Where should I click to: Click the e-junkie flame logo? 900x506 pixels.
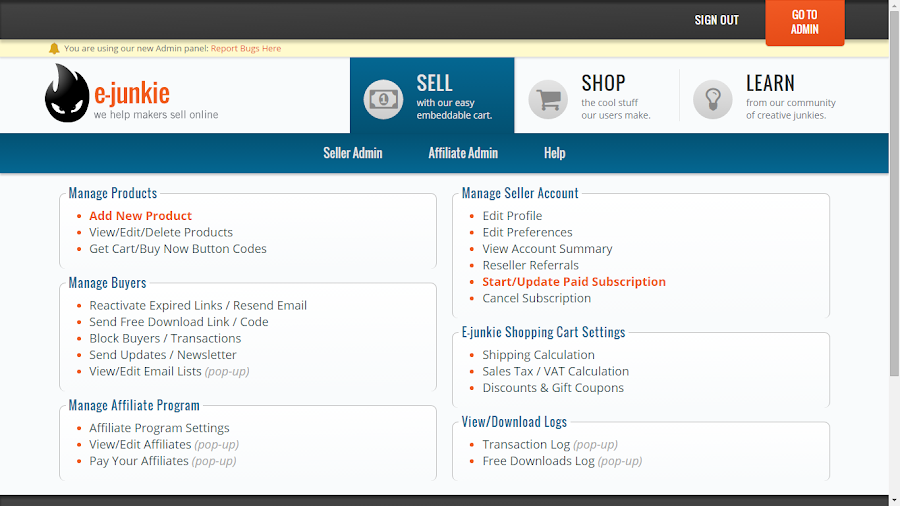coord(67,94)
